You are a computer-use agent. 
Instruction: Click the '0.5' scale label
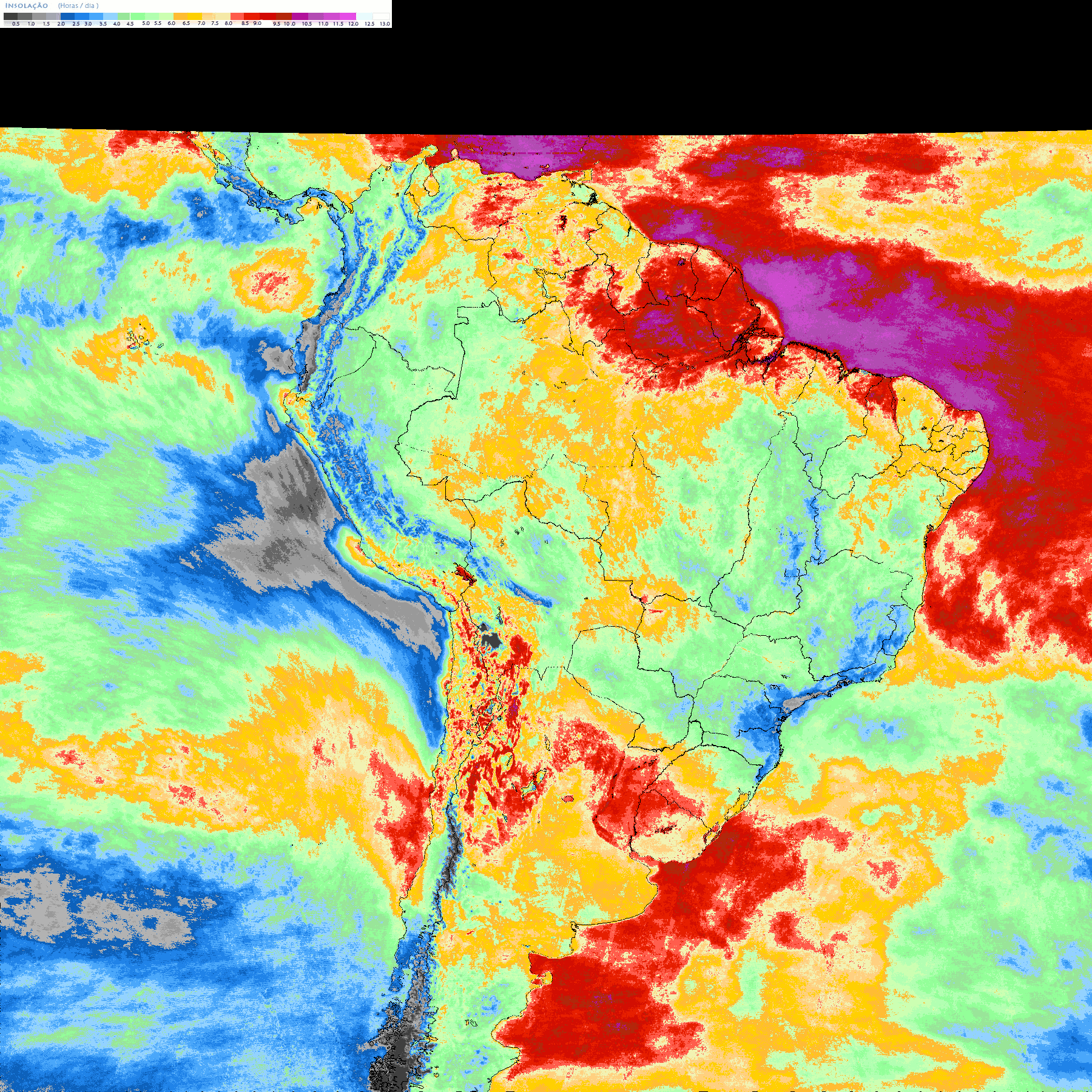coord(16,24)
